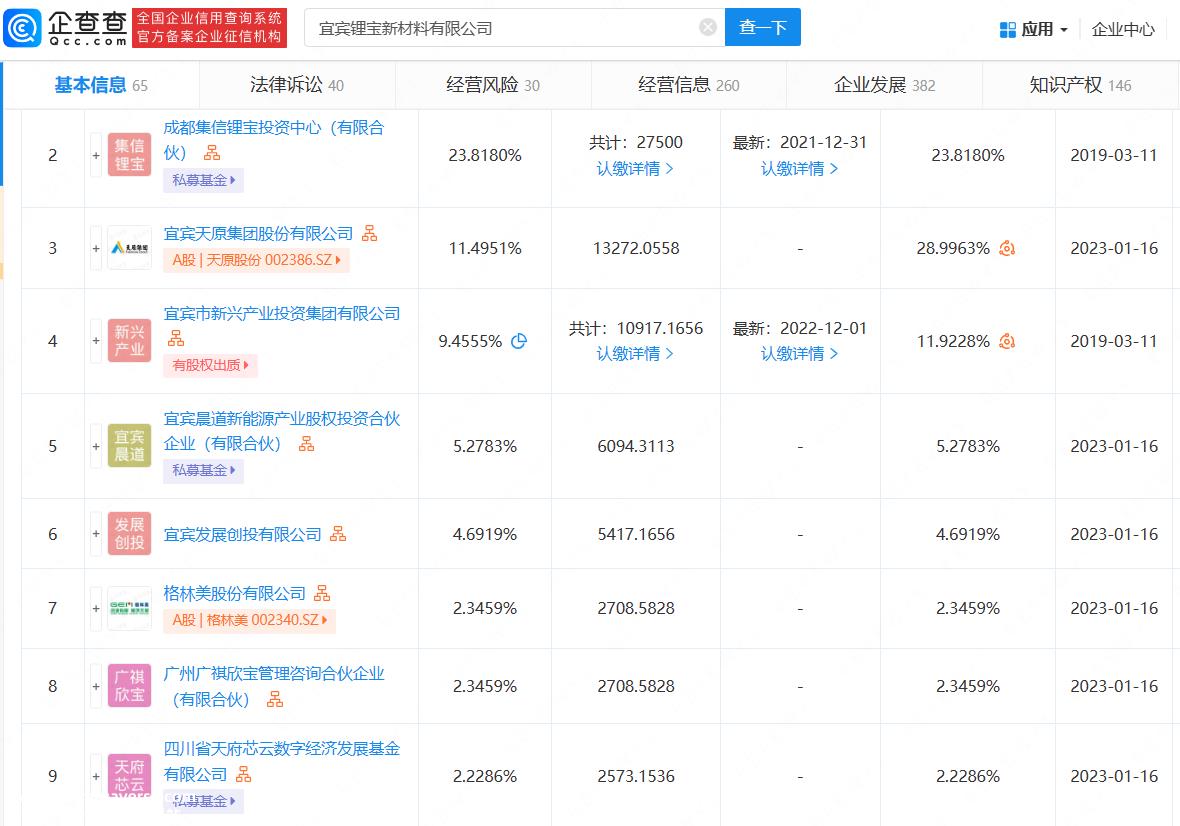Viewport: 1180px width, 826px height.
Task: Click the Qcc 企查查 logo
Action: (x=66, y=28)
